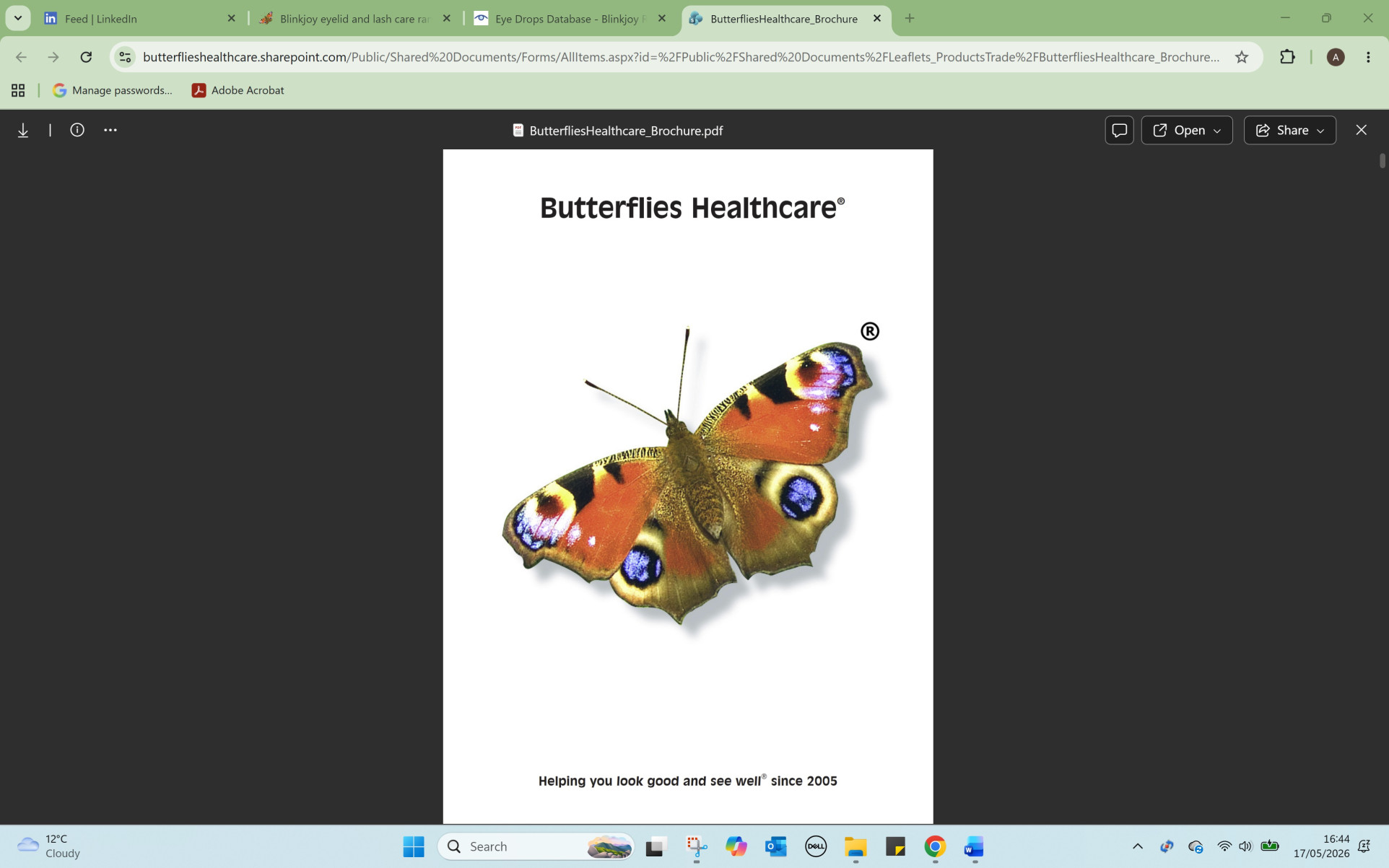Click the sharepoint URL address bar
The image size is (1389, 868).
coord(681,57)
